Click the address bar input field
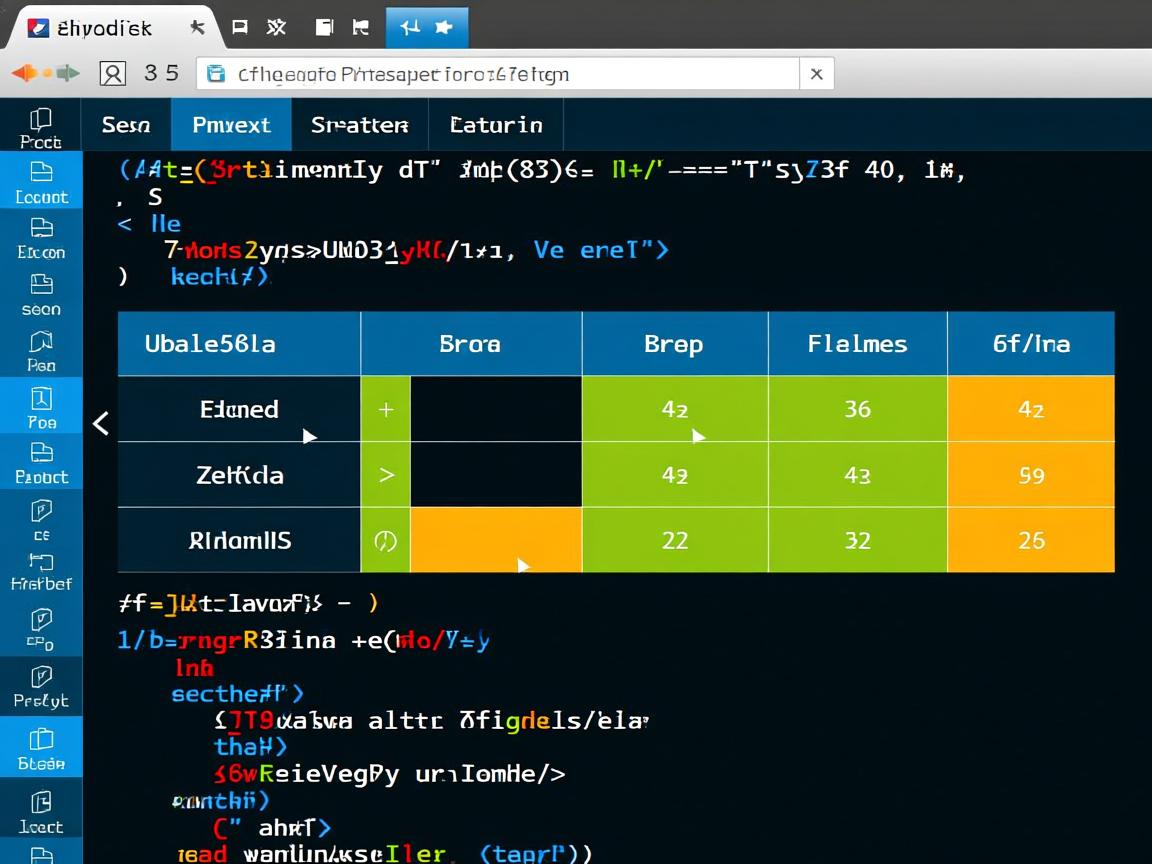Viewport: 1152px width, 864px height. click(x=500, y=74)
